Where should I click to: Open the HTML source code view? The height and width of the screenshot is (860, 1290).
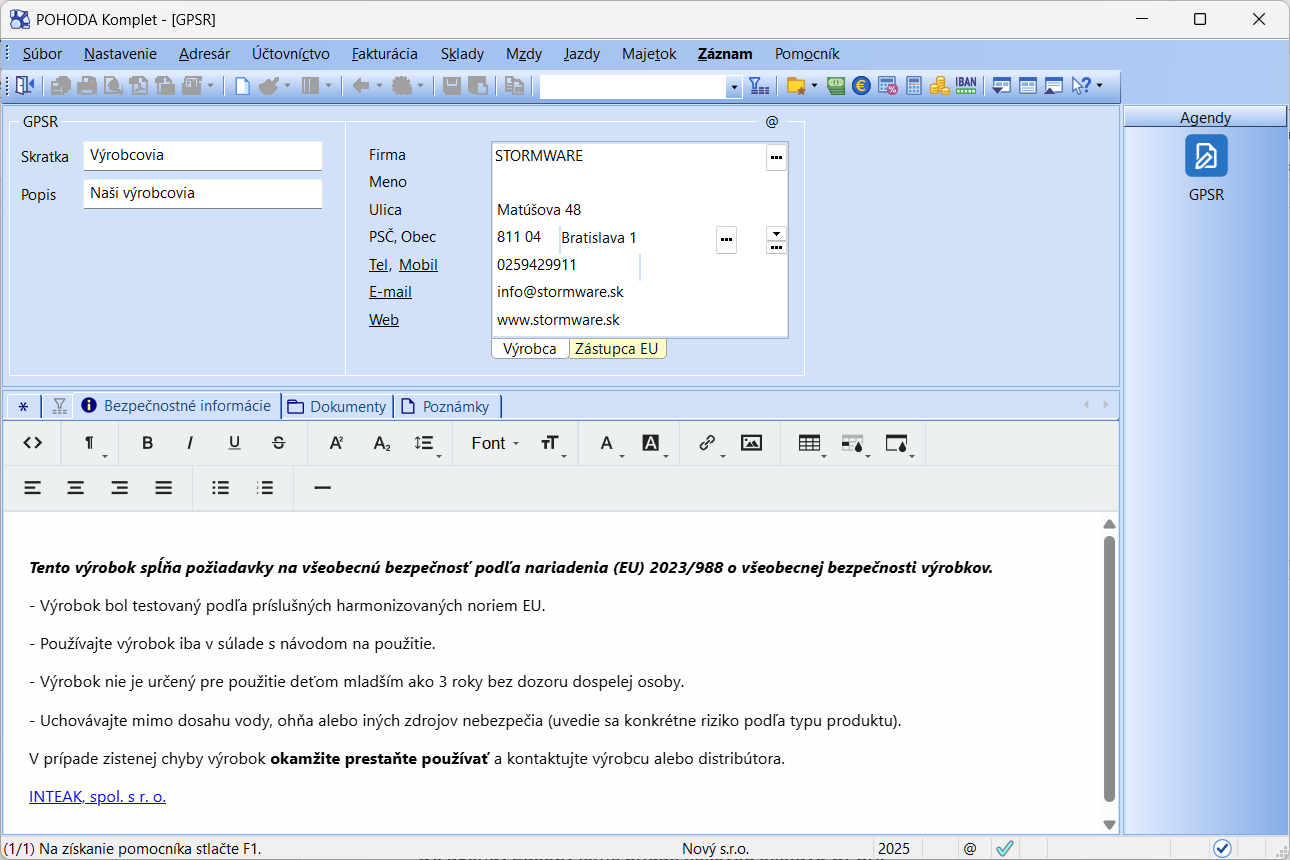(x=33, y=443)
